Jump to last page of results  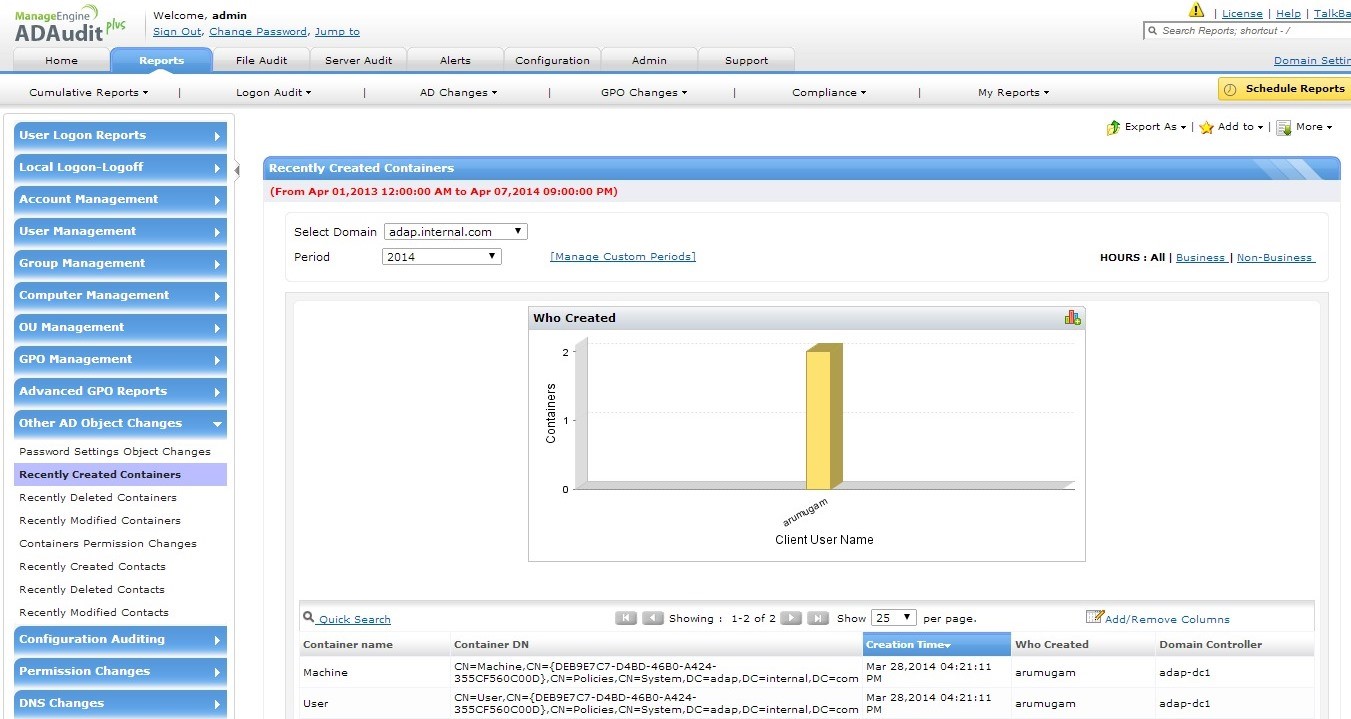[x=817, y=618]
